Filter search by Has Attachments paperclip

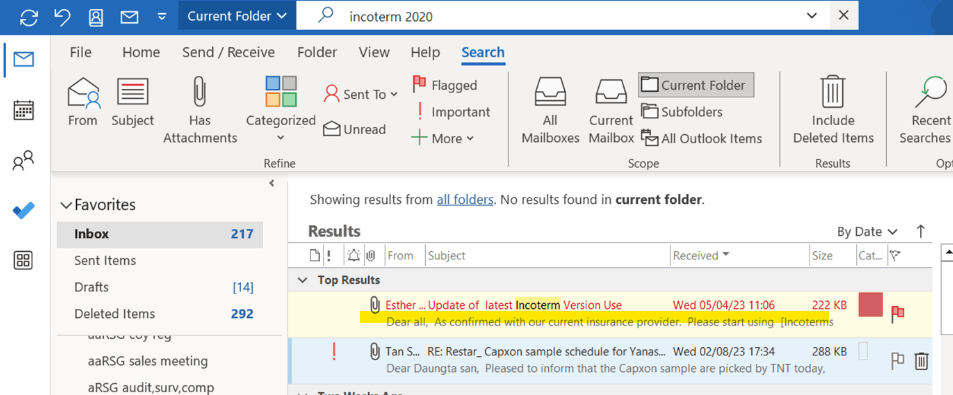[x=199, y=92]
